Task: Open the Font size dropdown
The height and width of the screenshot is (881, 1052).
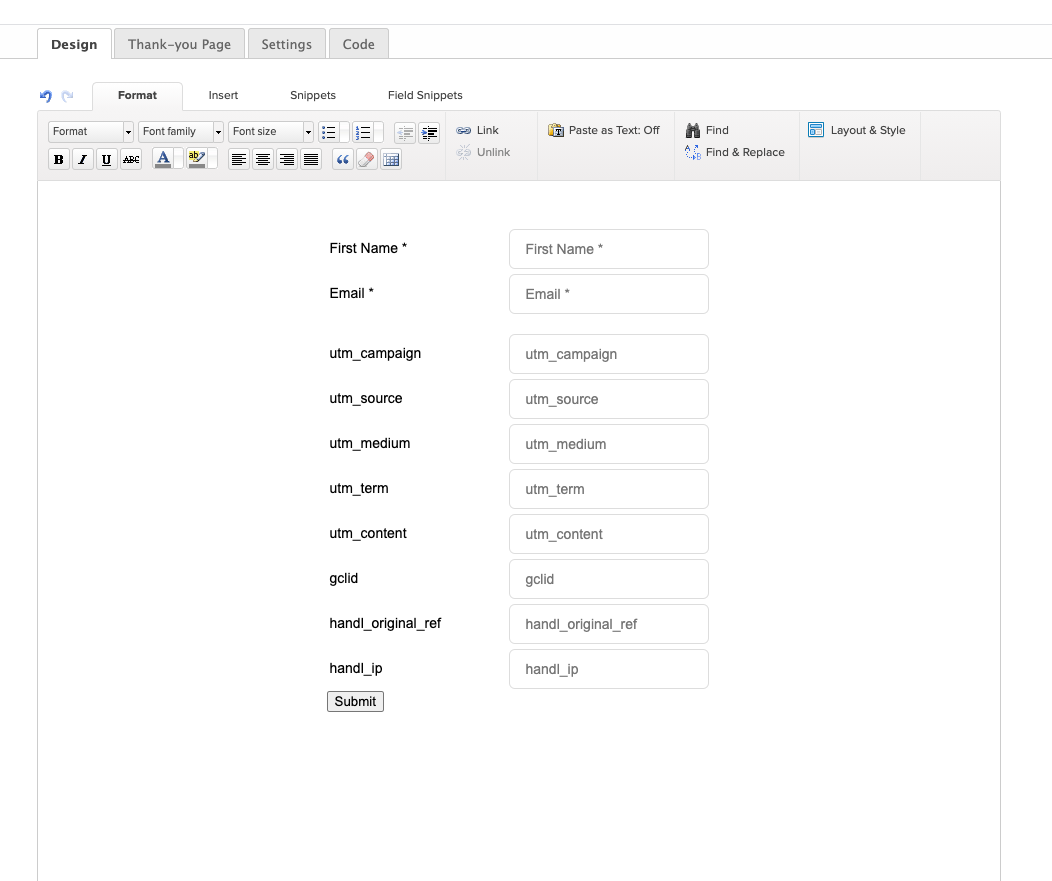Action: [x=271, y=132]
